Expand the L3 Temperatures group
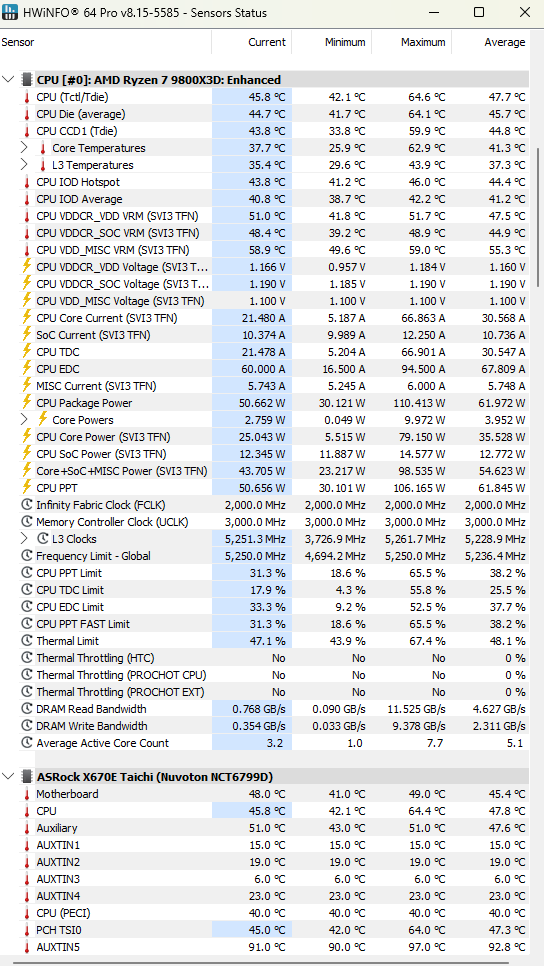Image resolution: width=544 pixels, height=966 pixels. pos(24,165)
